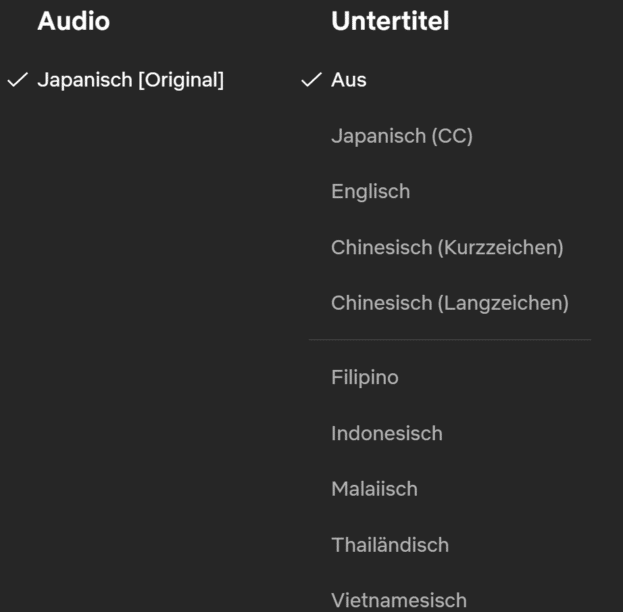Choose Chinesisch (Kurzzeichen) subtitles
Image resolution: width=623 pixels, height=612 pixels.
447,247
